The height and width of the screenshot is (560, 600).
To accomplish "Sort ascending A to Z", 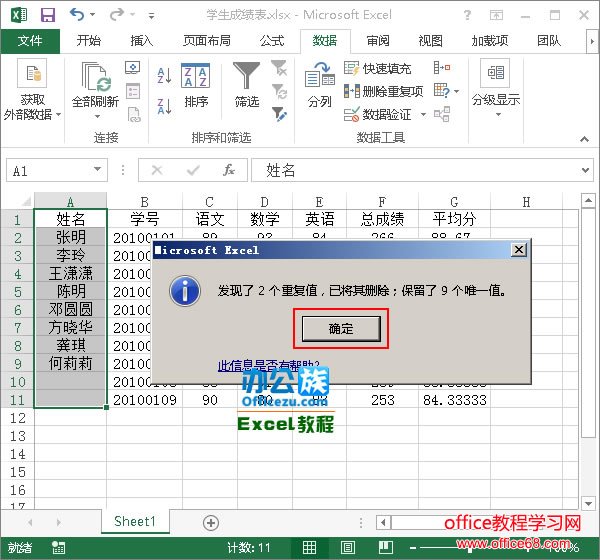I will click(x=165, y=75).
